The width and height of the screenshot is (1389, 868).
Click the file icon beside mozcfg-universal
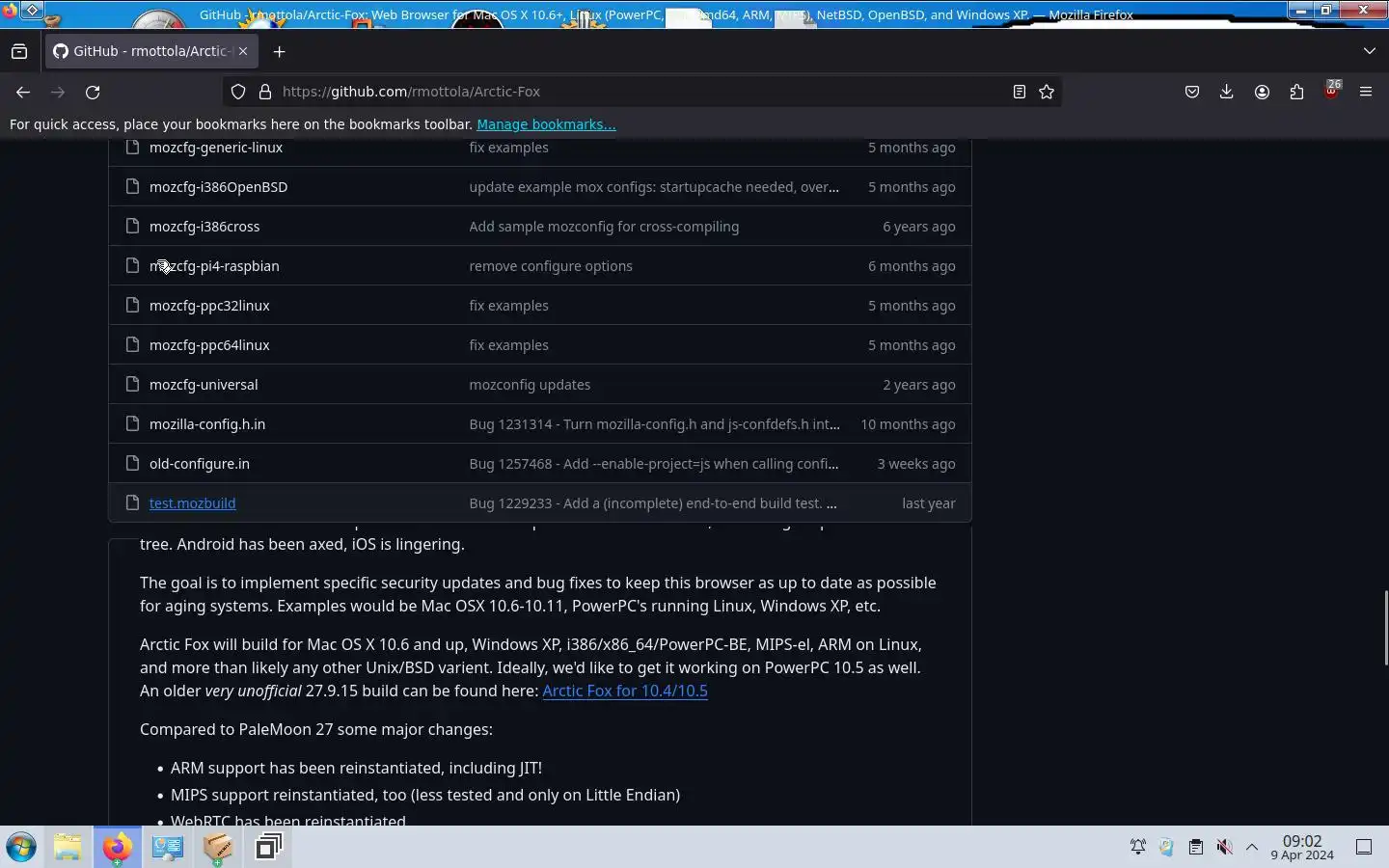coord(133,385)
